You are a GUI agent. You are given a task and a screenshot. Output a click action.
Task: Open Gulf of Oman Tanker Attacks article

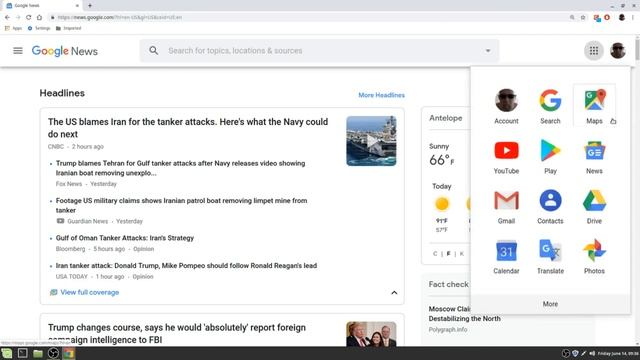tap(125, 238)
